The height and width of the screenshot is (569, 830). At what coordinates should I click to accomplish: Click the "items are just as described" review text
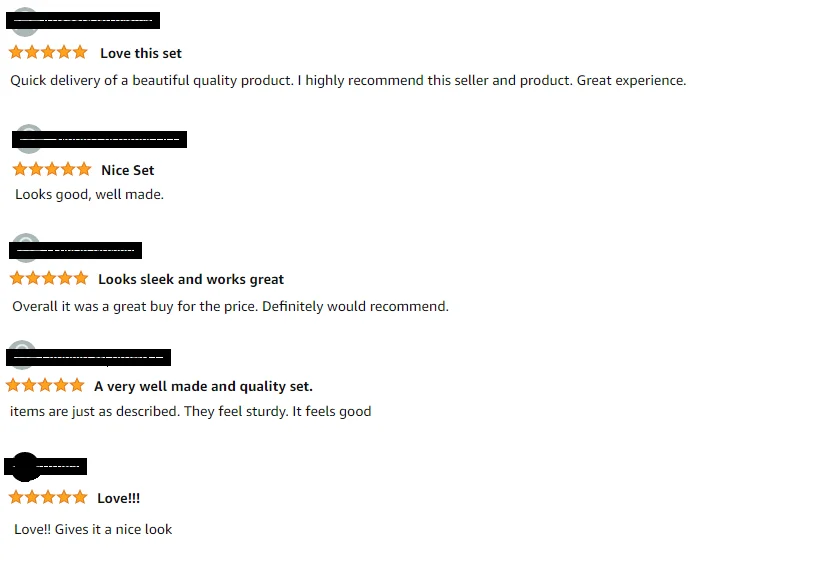[x=190, y=410]
